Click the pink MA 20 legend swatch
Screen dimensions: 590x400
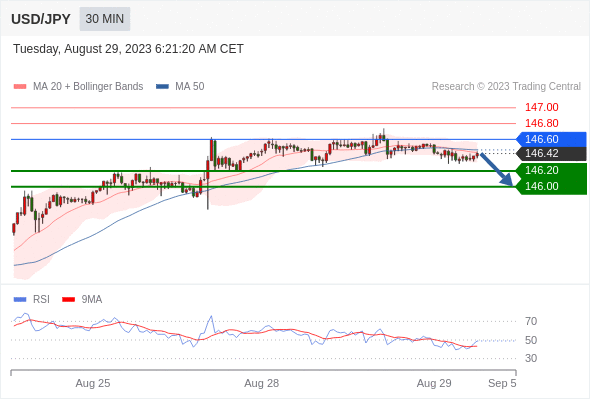[20, 87]
